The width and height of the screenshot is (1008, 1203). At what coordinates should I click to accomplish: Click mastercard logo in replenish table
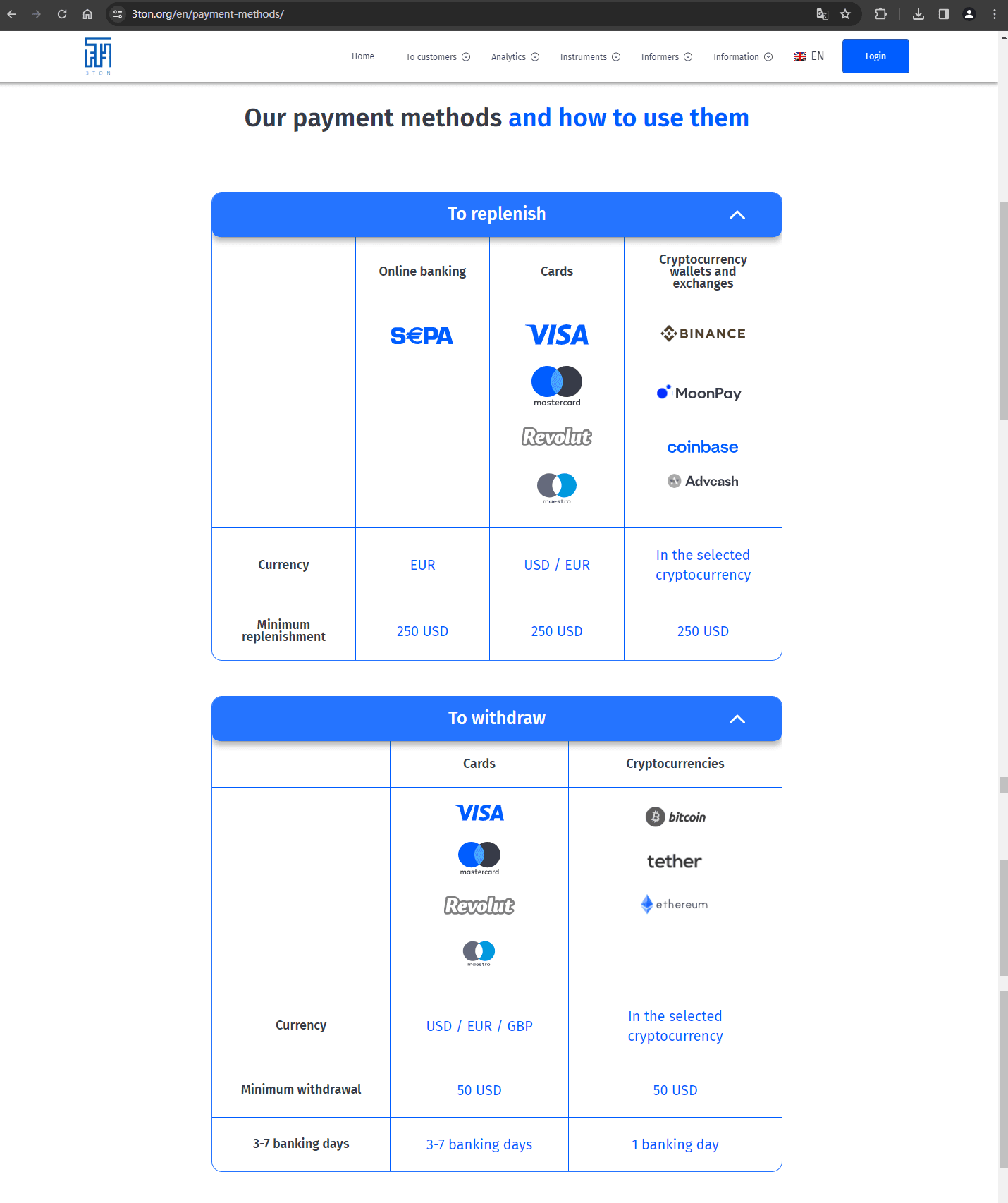coord(557,386)
